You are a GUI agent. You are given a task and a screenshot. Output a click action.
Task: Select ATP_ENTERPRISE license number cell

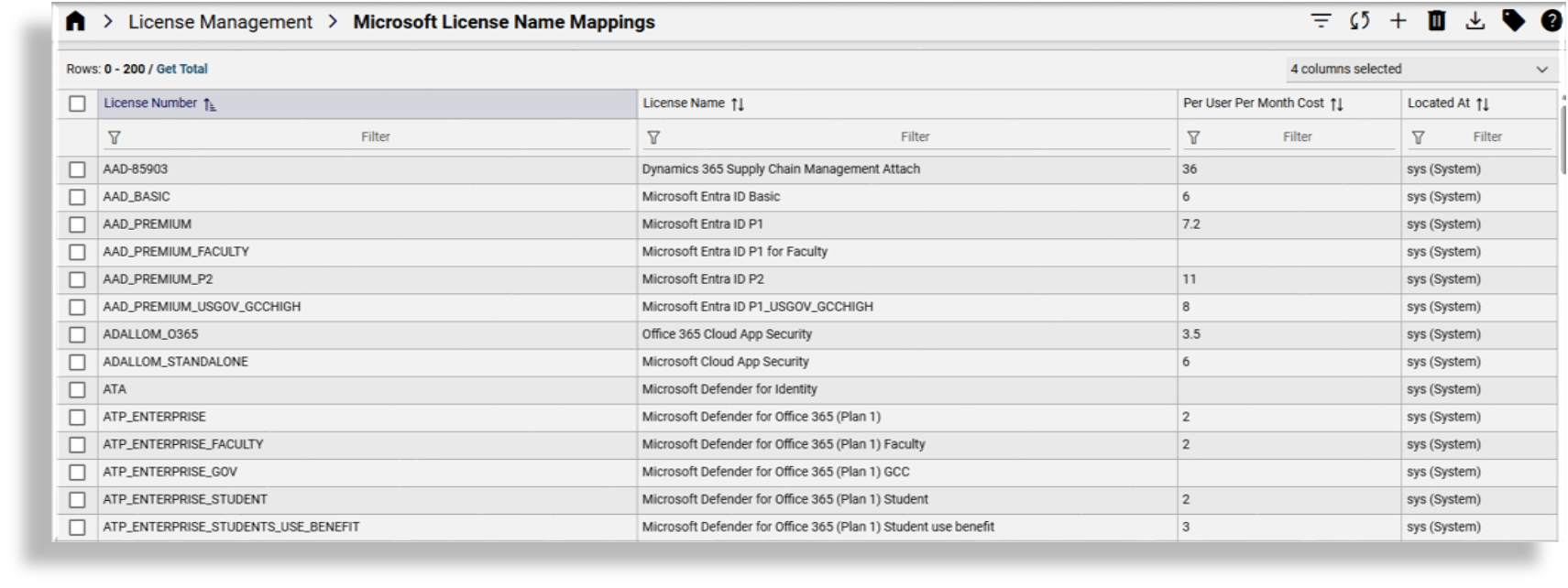point(367,417)
